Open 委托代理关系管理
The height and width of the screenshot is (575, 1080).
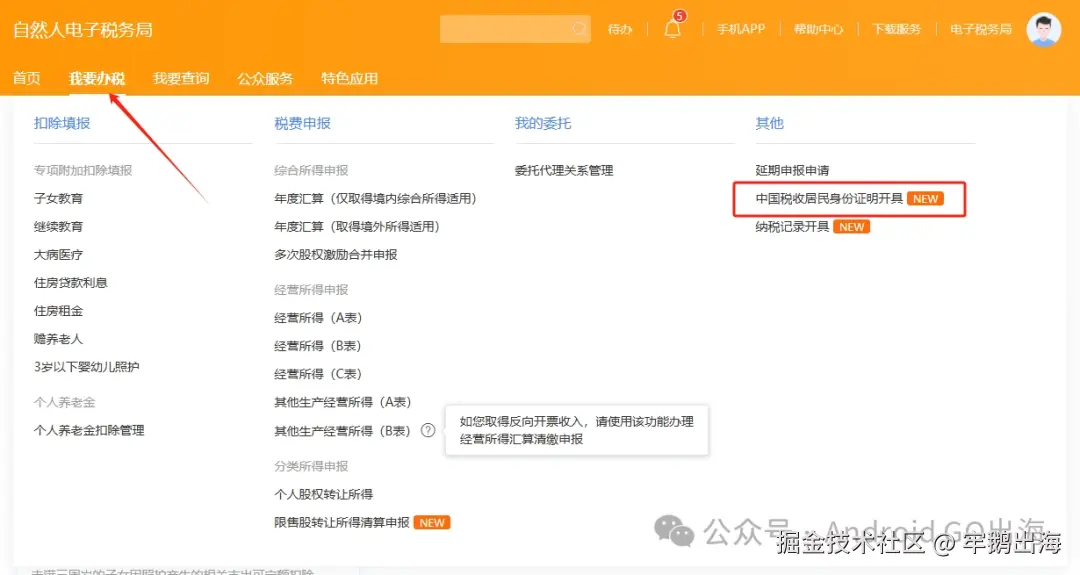(x=564, y=171)
